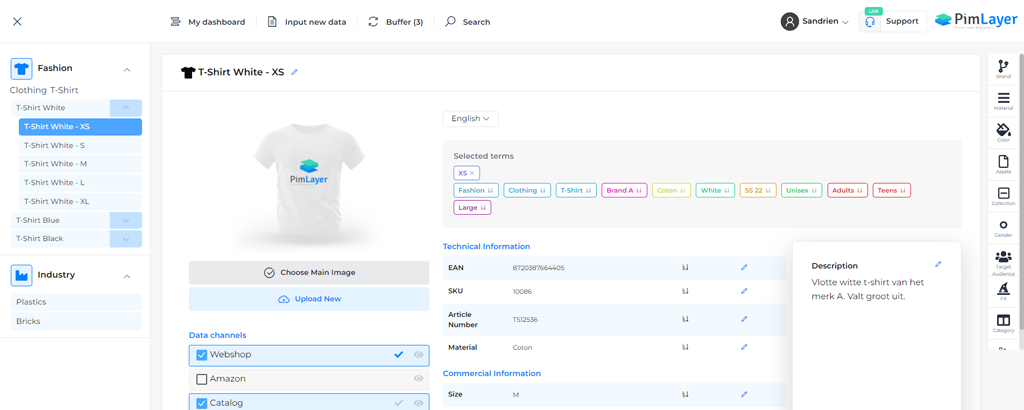Viewport: 1024px width, 410px height.
Task: Uncheck the Webshop data channel
Action: coord(202,355)
